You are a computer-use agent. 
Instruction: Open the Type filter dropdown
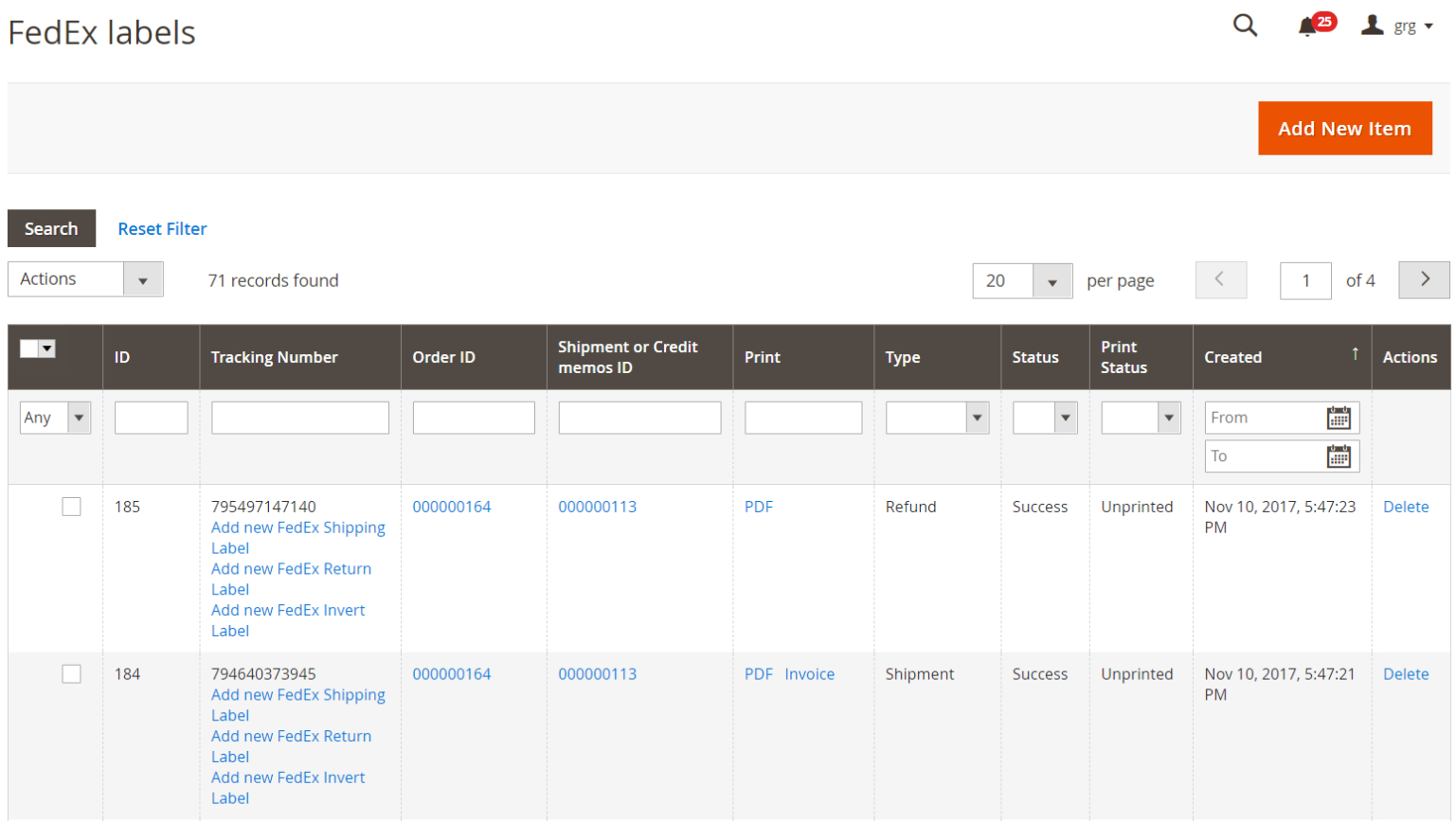pos(937,418)
